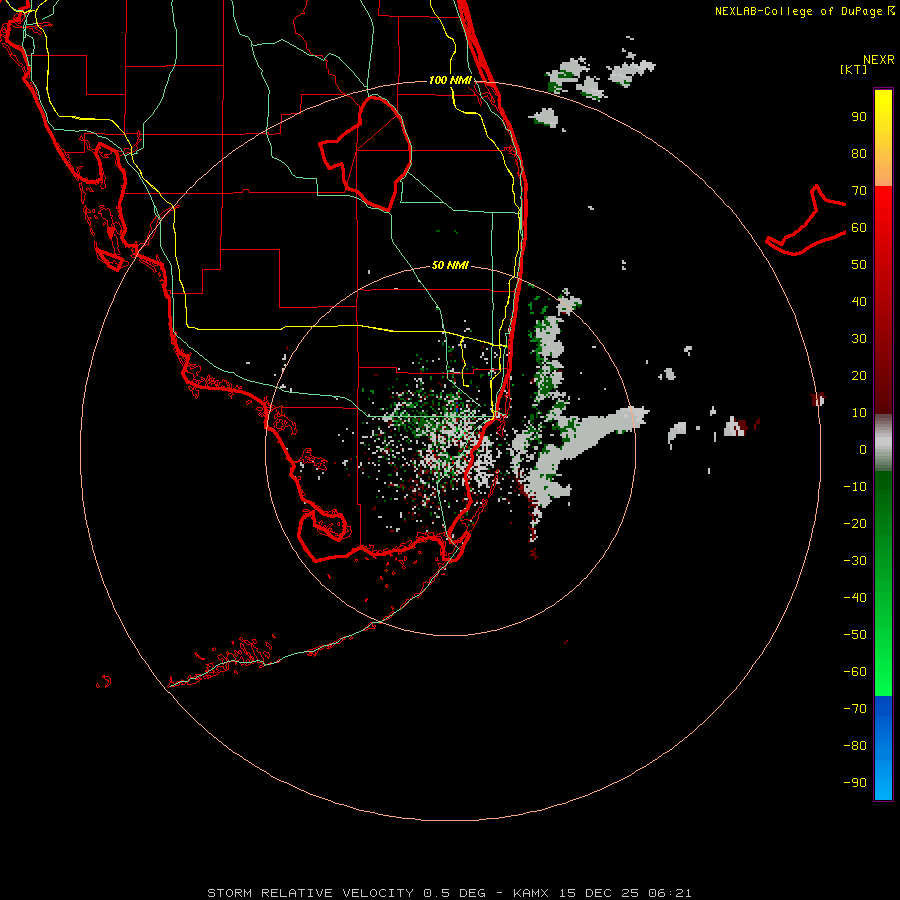This screenshot has width=900, height=900.
Task: Click the thick red Lake Okeechobee outline
Action: click(365, 154)
